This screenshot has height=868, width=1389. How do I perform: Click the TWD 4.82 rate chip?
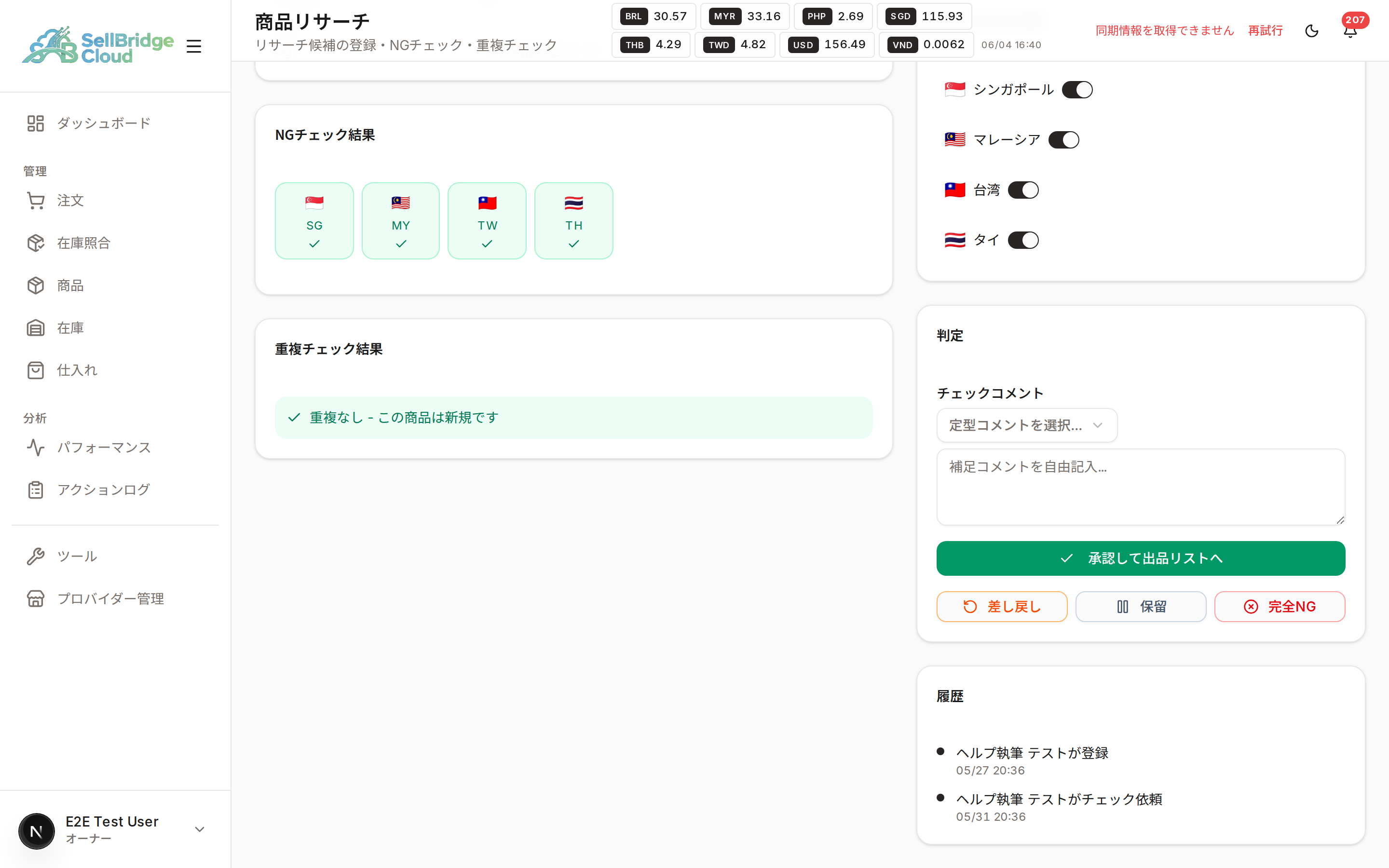pos(735,45)
